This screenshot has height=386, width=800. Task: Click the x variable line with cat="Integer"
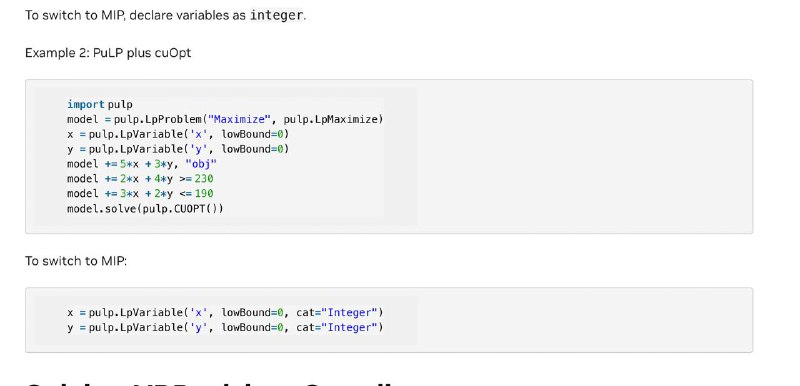coord(225,312)
